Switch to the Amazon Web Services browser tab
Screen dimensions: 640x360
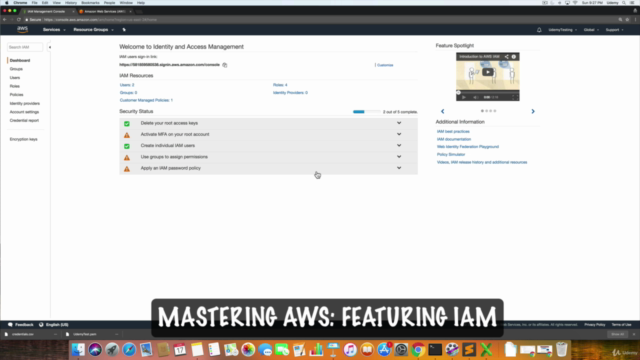pyautogui.click(x=104, y=11)
